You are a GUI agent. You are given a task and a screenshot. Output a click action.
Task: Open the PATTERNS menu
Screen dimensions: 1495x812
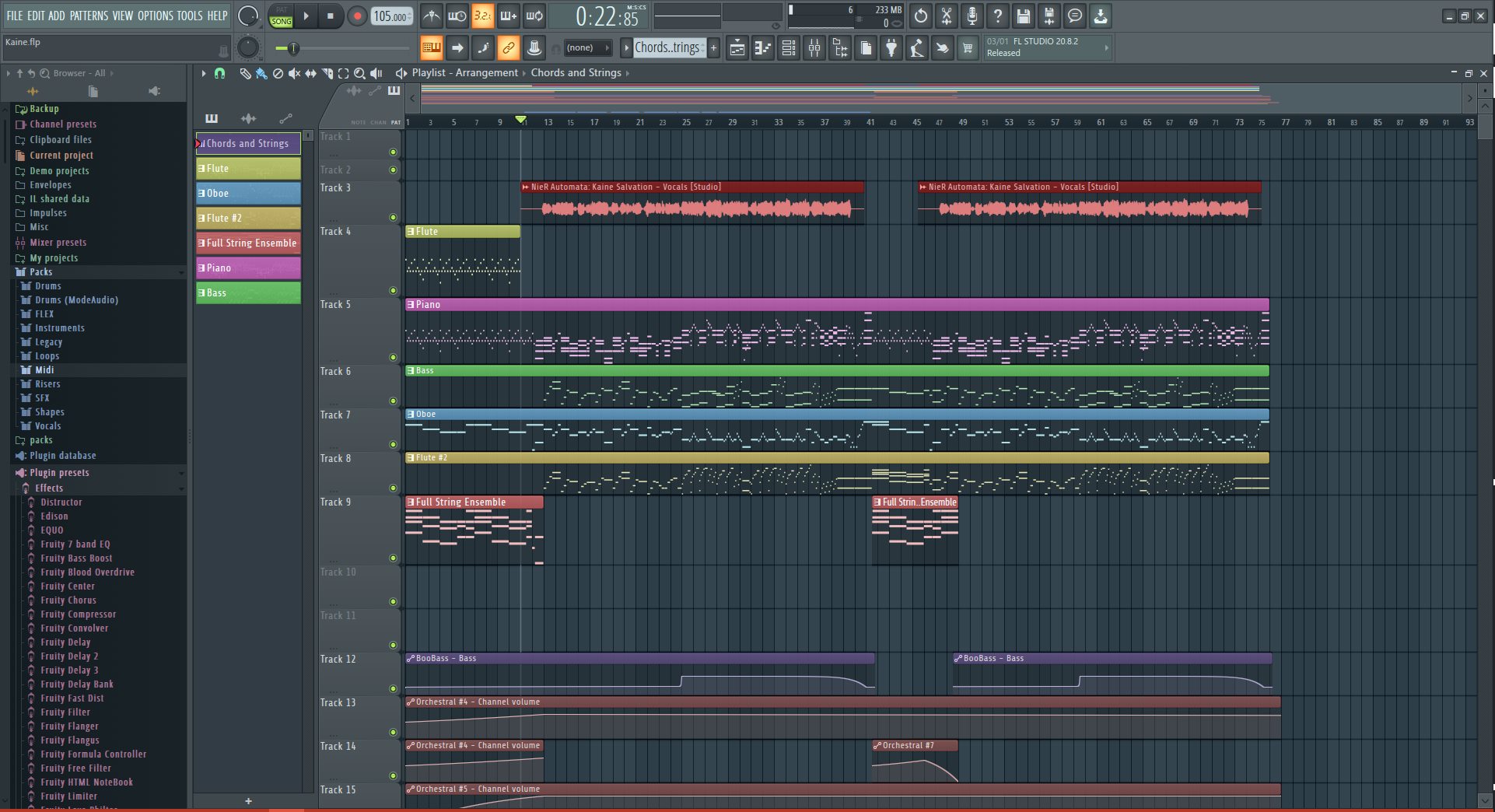click(89, 15)
